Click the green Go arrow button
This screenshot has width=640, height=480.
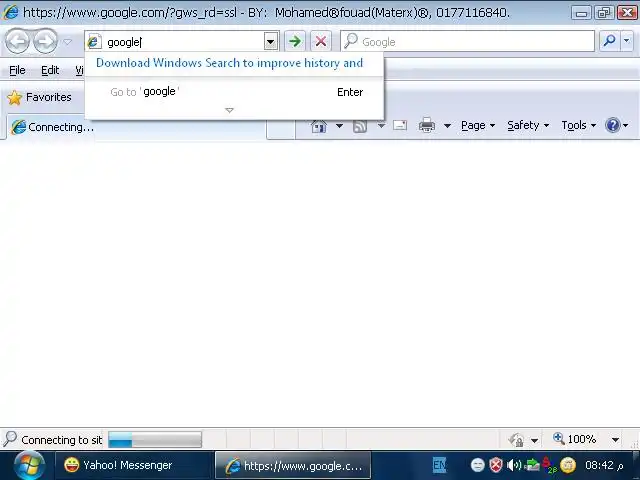[295, 41]
